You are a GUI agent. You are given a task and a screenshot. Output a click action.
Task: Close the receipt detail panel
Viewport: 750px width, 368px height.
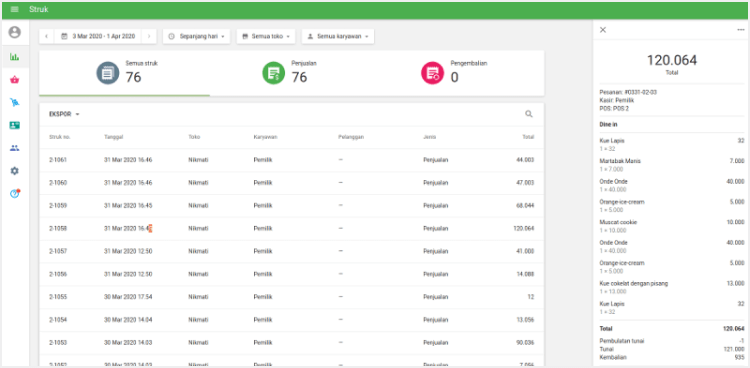603,30
